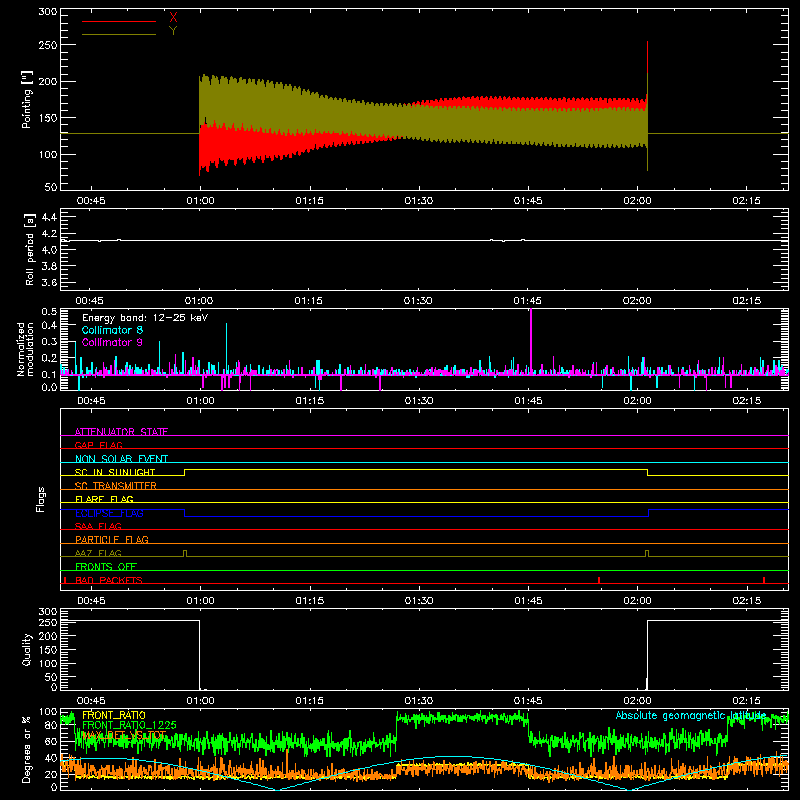Click the white roll period trace line
The width and height of the screenshot is (800, 800).
(424, 240)
